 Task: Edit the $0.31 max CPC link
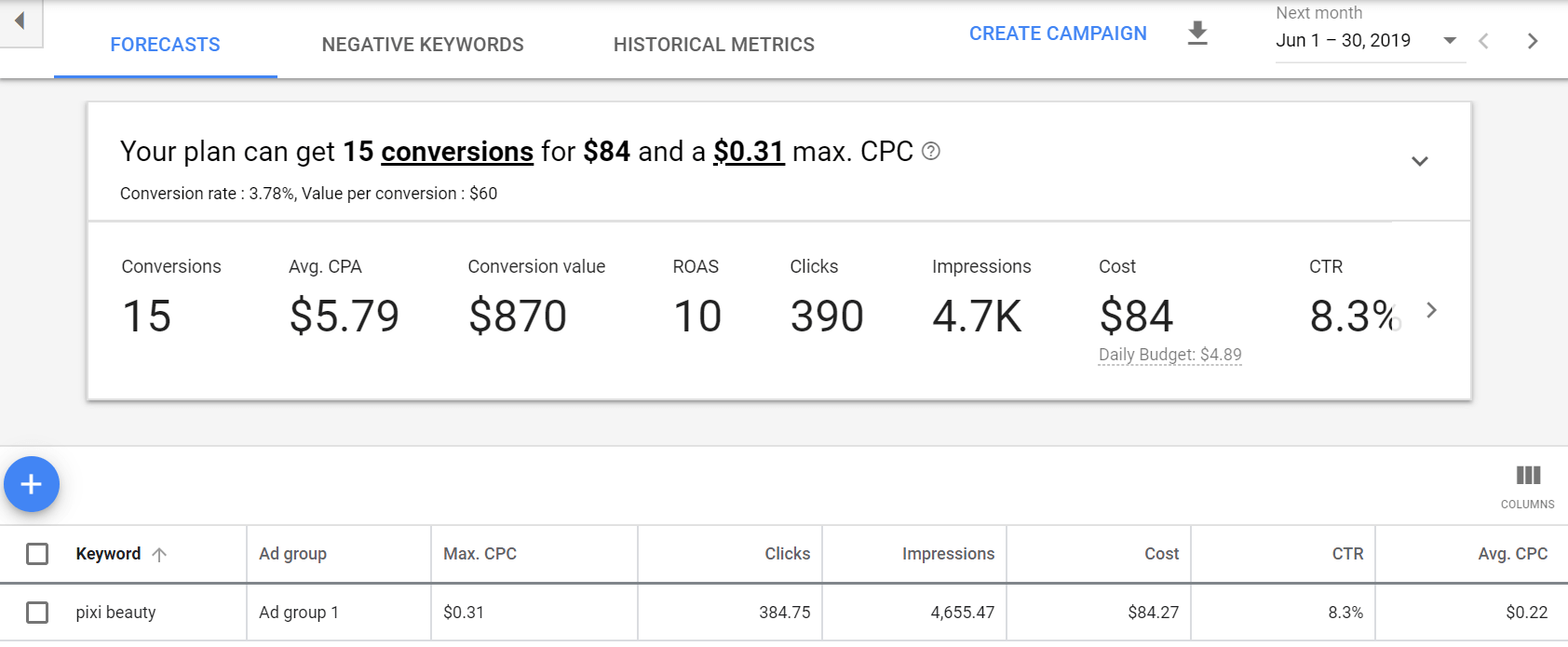pyautogui.click(x=749, y=152)
